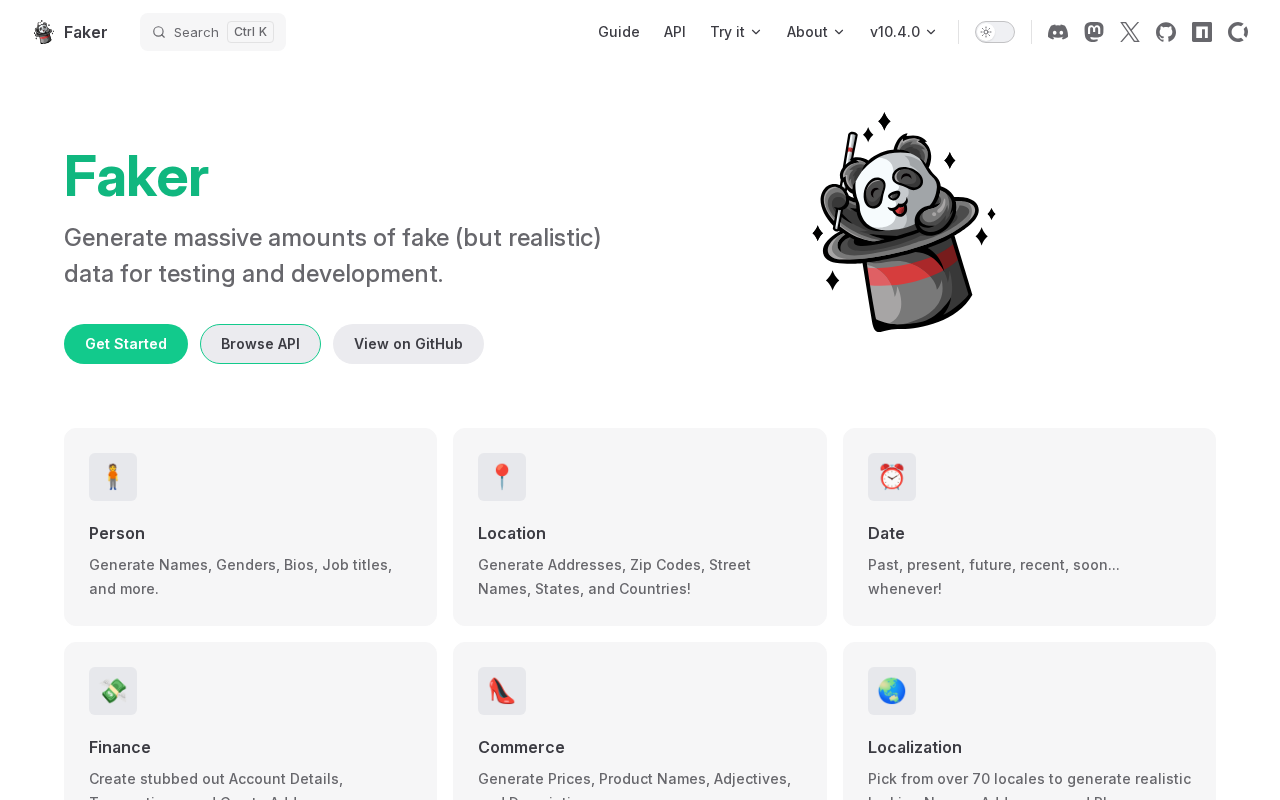
Task: Open the v10.4.0 version selector
Action: (903, 32)
